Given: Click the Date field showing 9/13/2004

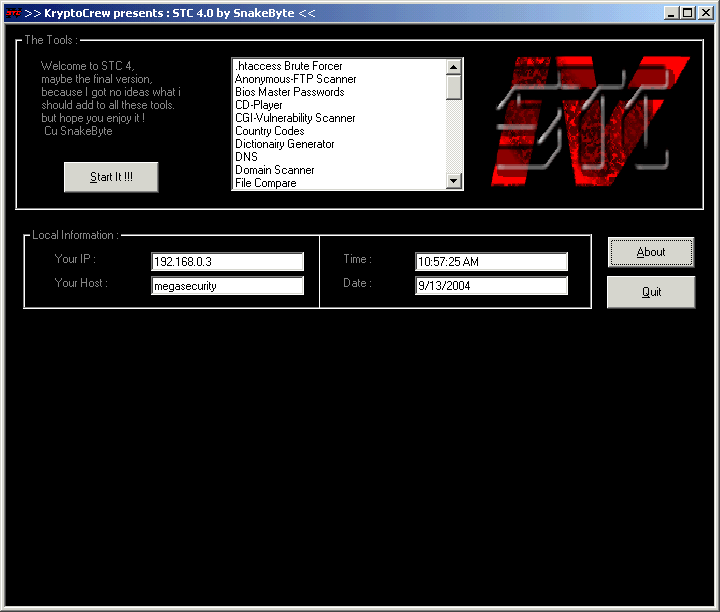Looking at the screenshot, I should click(x=491, y=286).
